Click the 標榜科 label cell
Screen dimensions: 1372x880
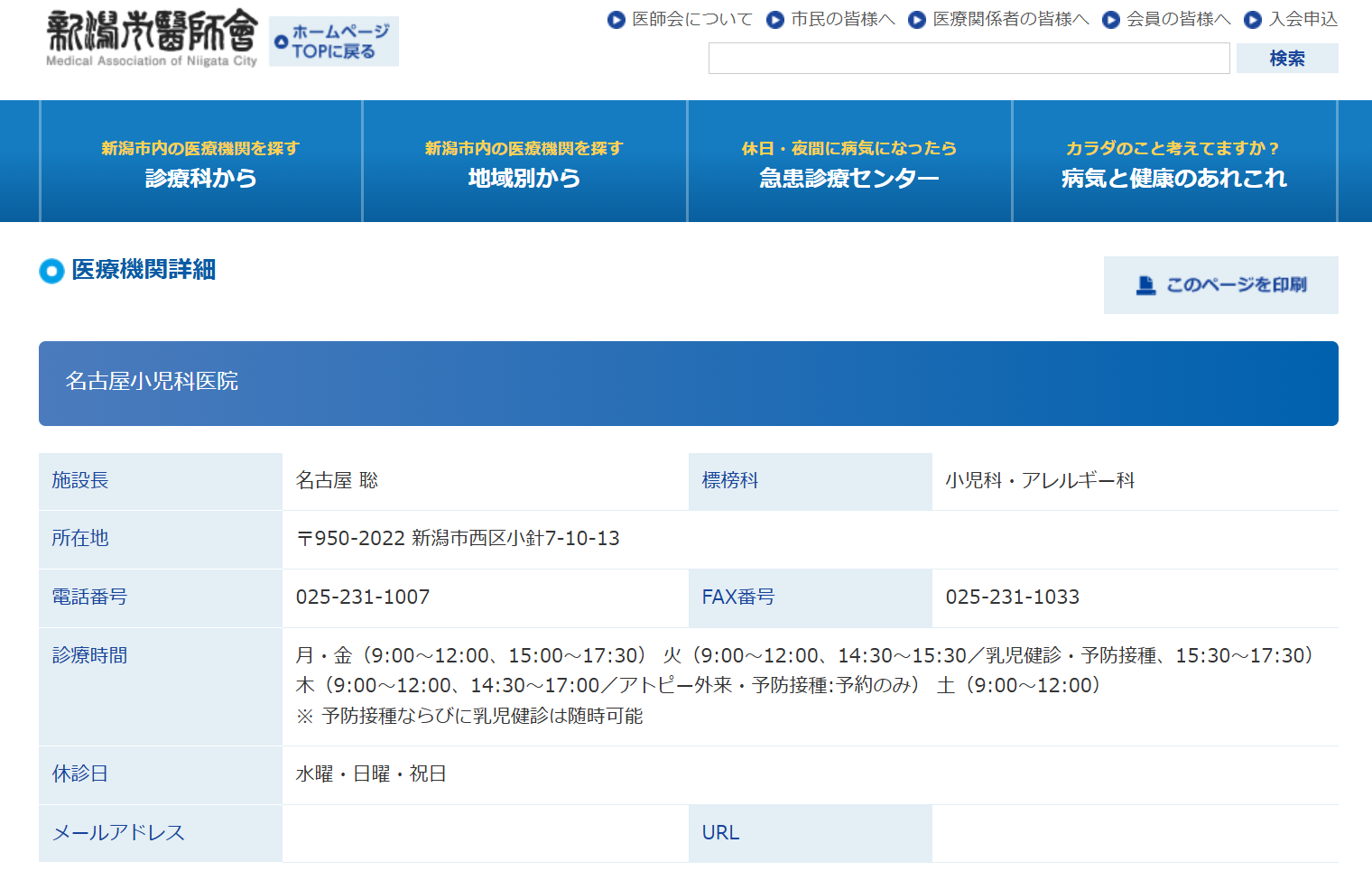[x=811, y=481]
